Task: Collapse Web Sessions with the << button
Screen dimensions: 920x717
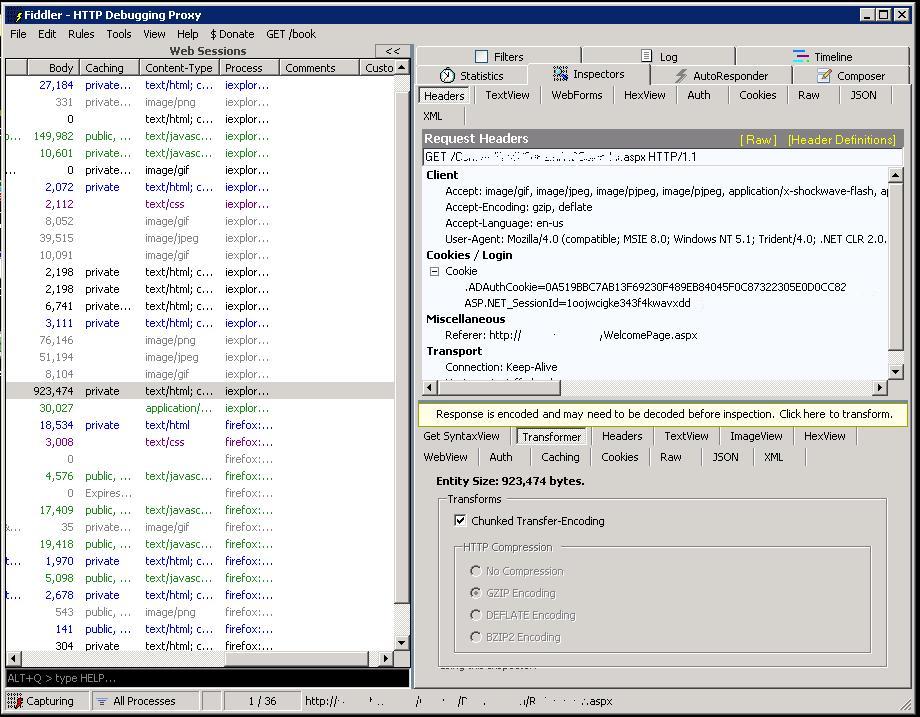Action: point(393,51)
